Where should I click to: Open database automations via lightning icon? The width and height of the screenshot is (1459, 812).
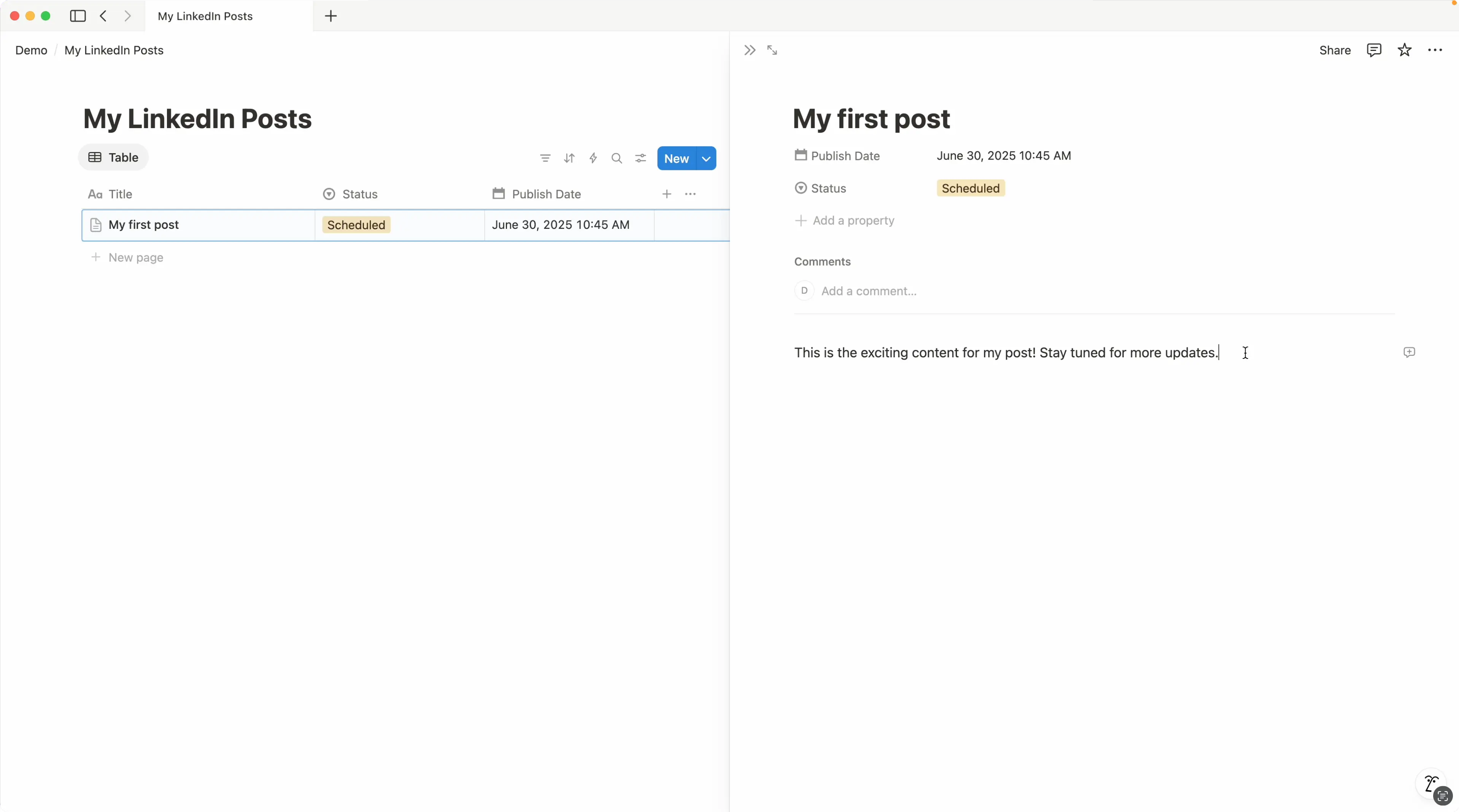tap(593, 159)
